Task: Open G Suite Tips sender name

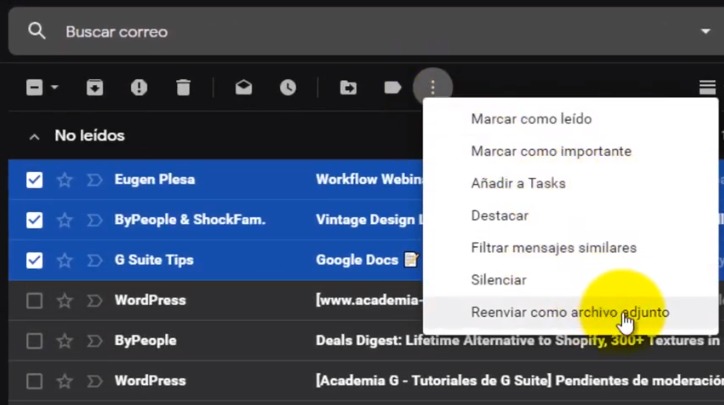Action: (154, 260)
